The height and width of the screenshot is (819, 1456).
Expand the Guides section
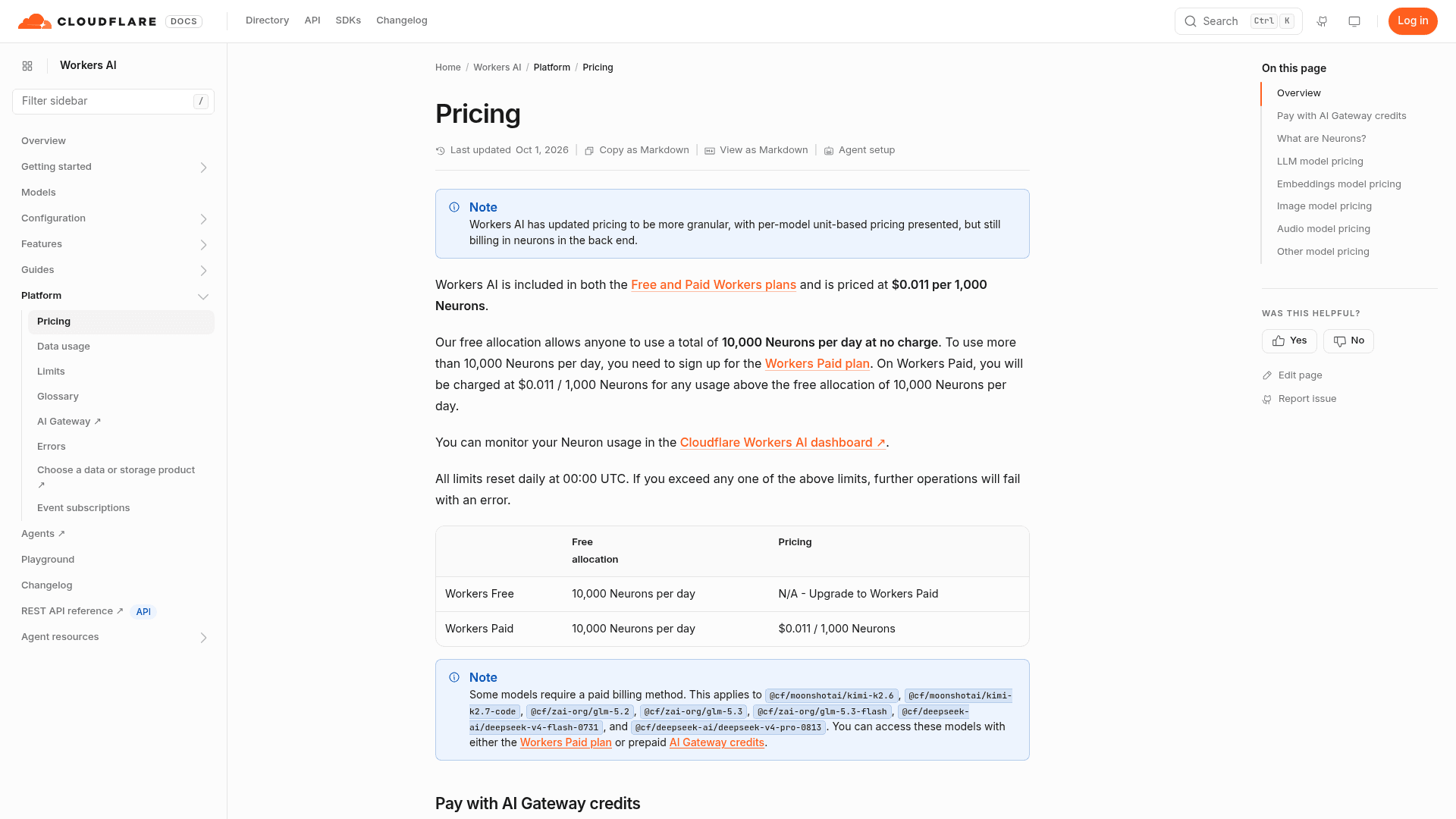[x=203, y=271]
